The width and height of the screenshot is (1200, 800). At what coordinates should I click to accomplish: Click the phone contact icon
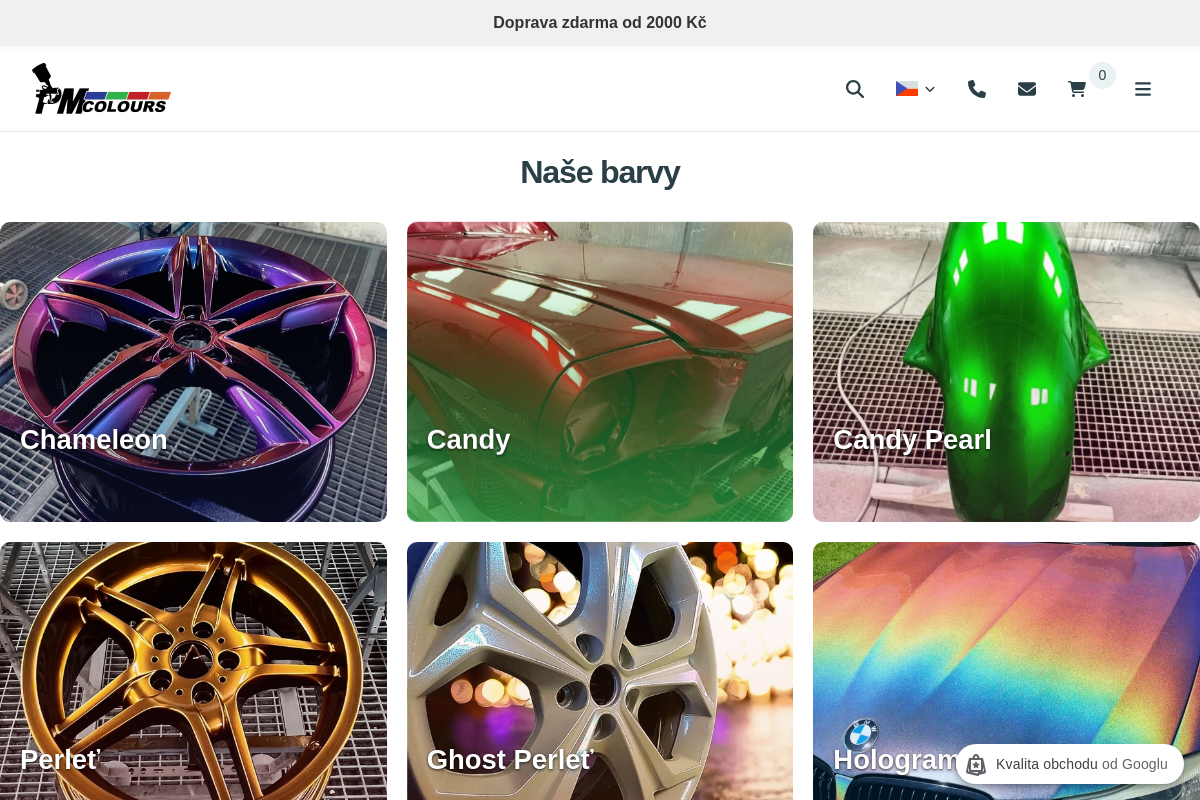(x=977, y=89)
